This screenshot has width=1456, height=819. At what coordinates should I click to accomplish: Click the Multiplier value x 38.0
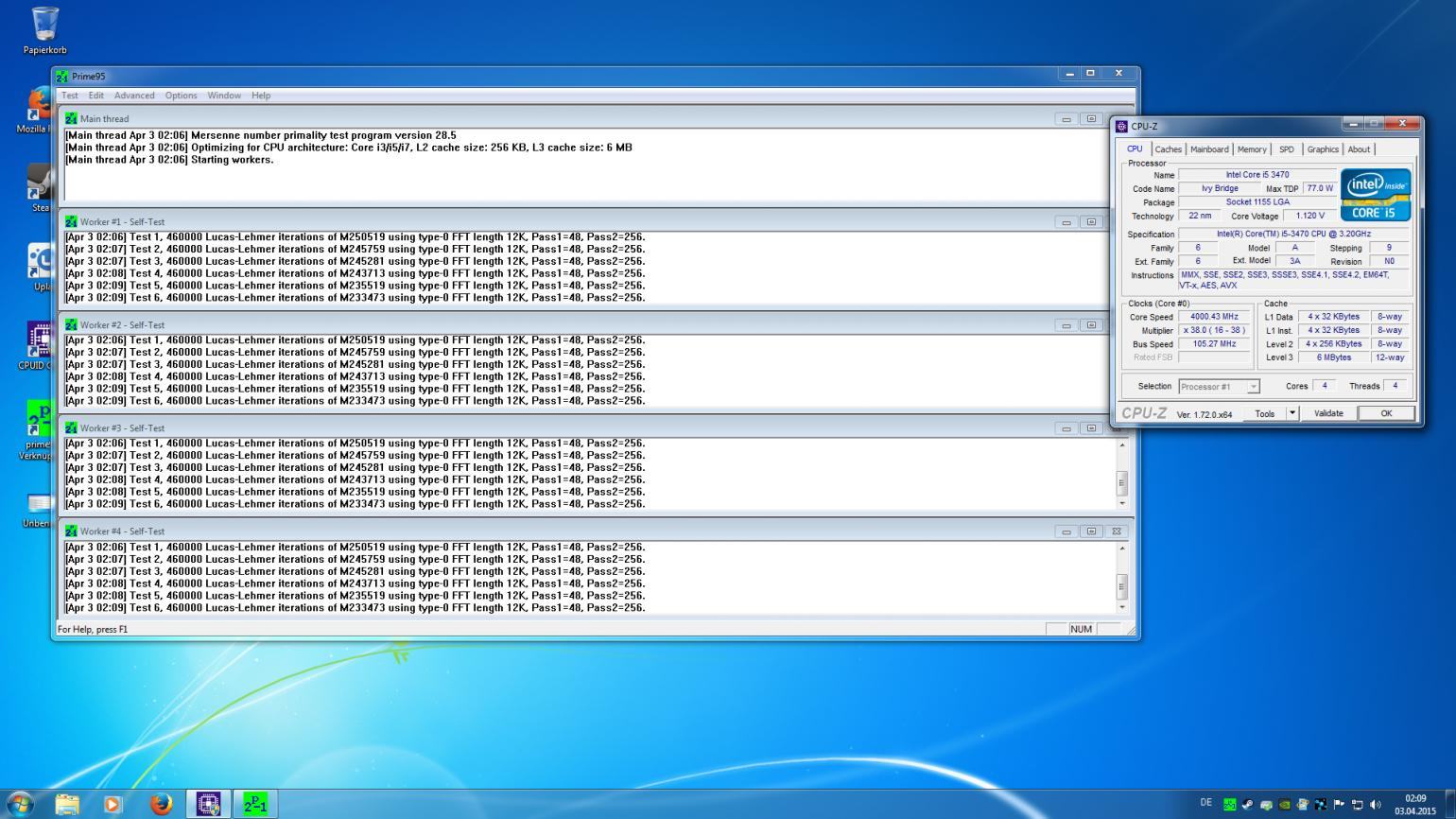[1214, 330]
